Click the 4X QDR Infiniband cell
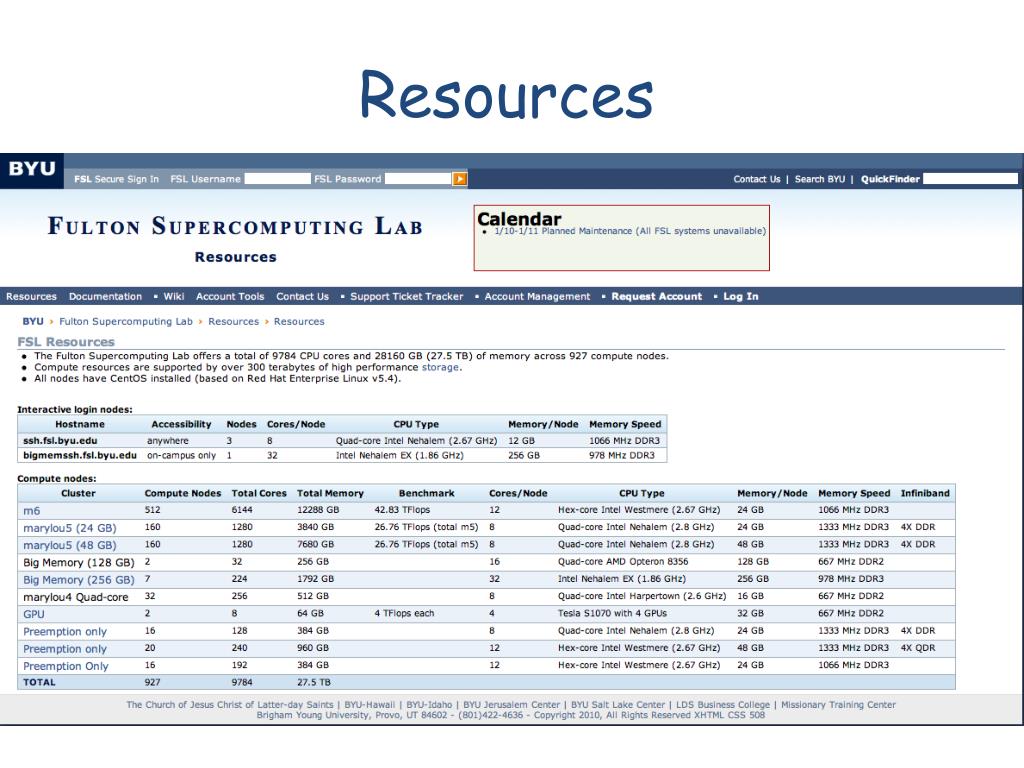 coord(918,648)
